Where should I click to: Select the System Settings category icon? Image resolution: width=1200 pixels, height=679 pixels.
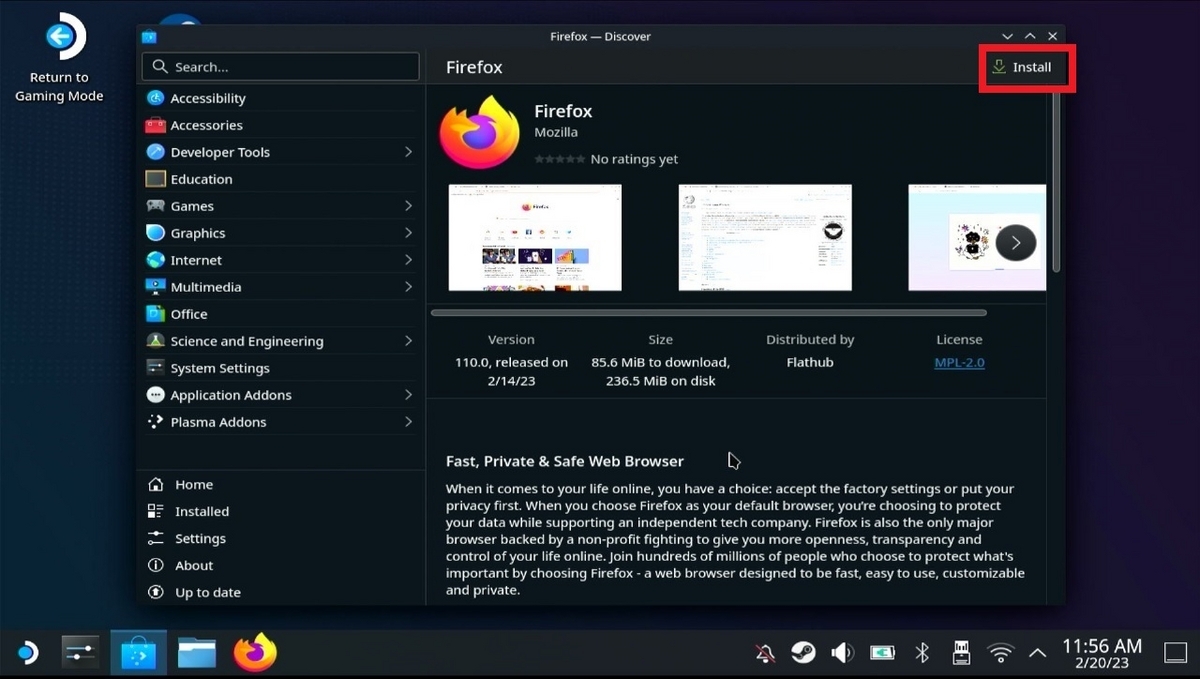(155, 368)
